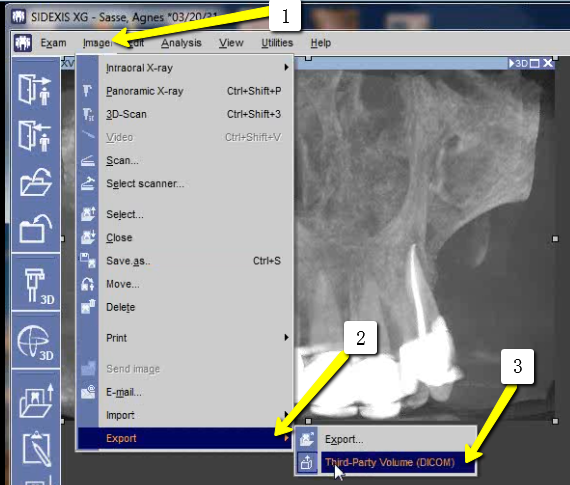Click the Third-Party Volume export icon

307,462
